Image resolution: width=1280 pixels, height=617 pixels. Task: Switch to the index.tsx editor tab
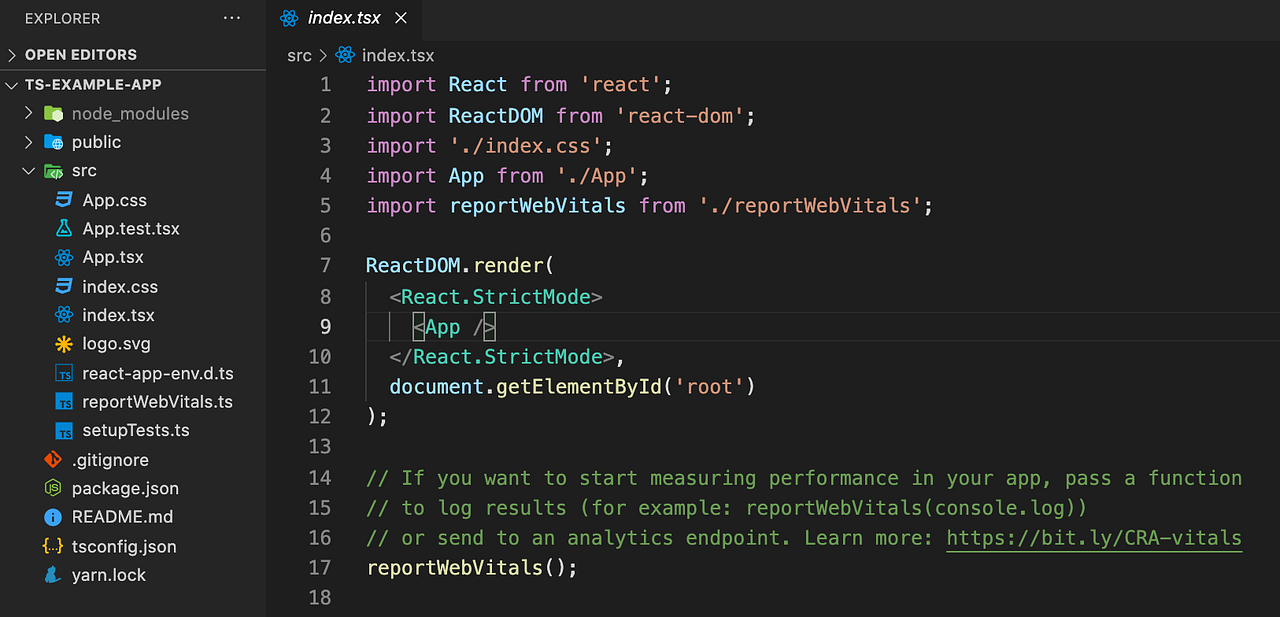344,17
